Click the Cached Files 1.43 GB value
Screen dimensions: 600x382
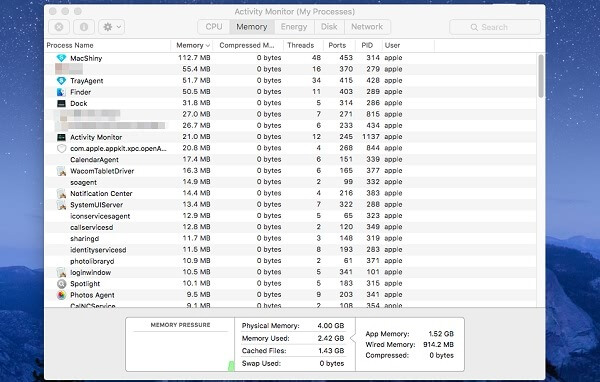point(331,351)
